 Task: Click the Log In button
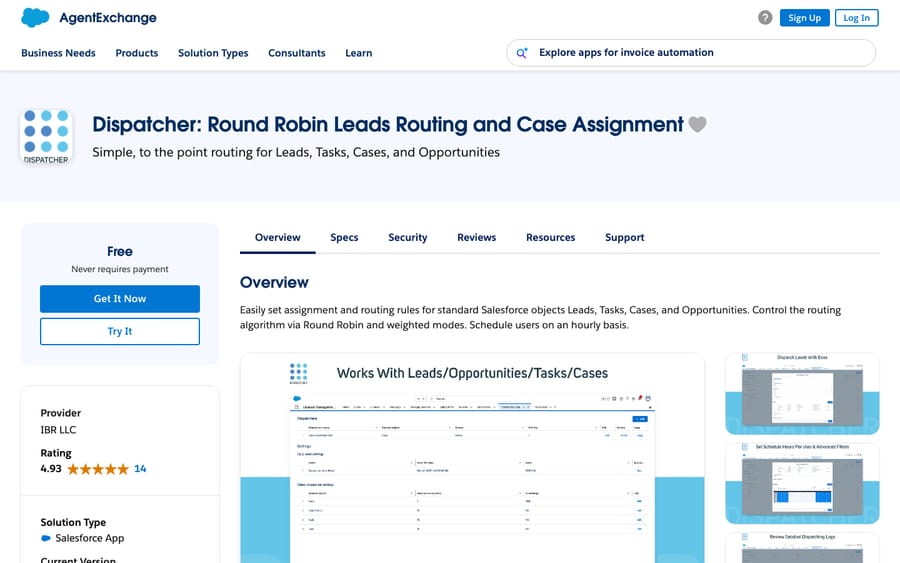(x=856, y=18)
